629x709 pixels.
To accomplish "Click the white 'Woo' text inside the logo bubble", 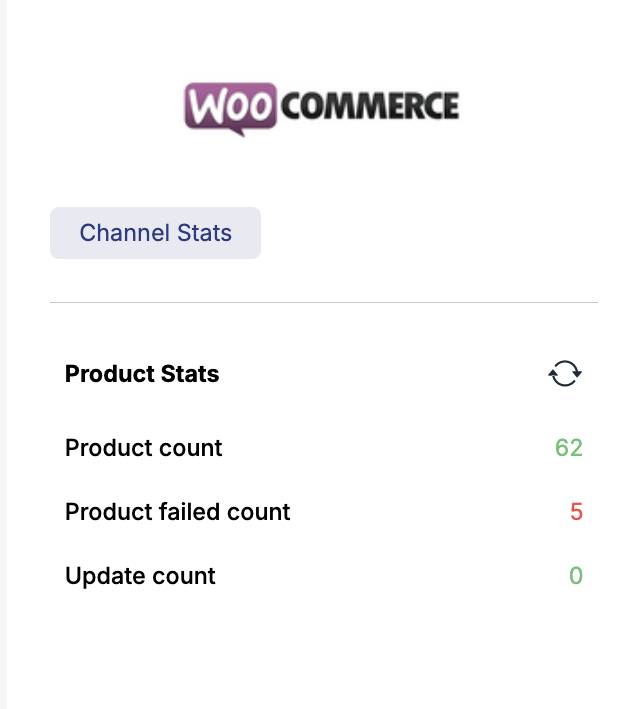I will click(x=230, y=106).
